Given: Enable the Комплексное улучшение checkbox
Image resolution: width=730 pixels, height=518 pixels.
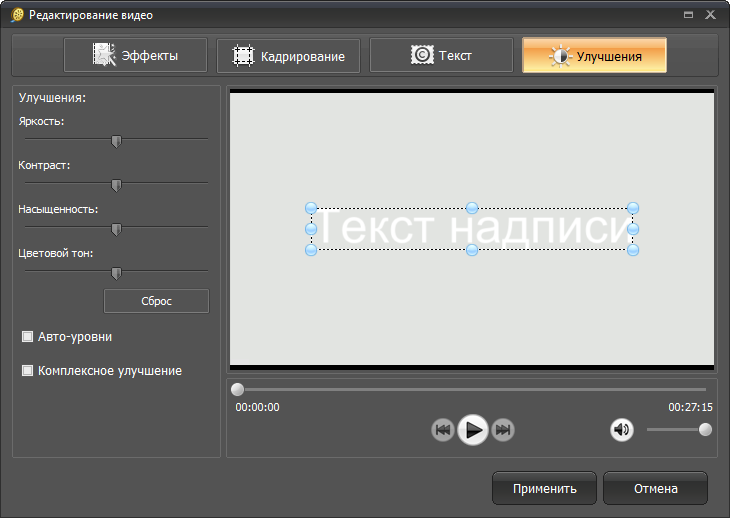Looking at the screenshot, I should [27, 370].
